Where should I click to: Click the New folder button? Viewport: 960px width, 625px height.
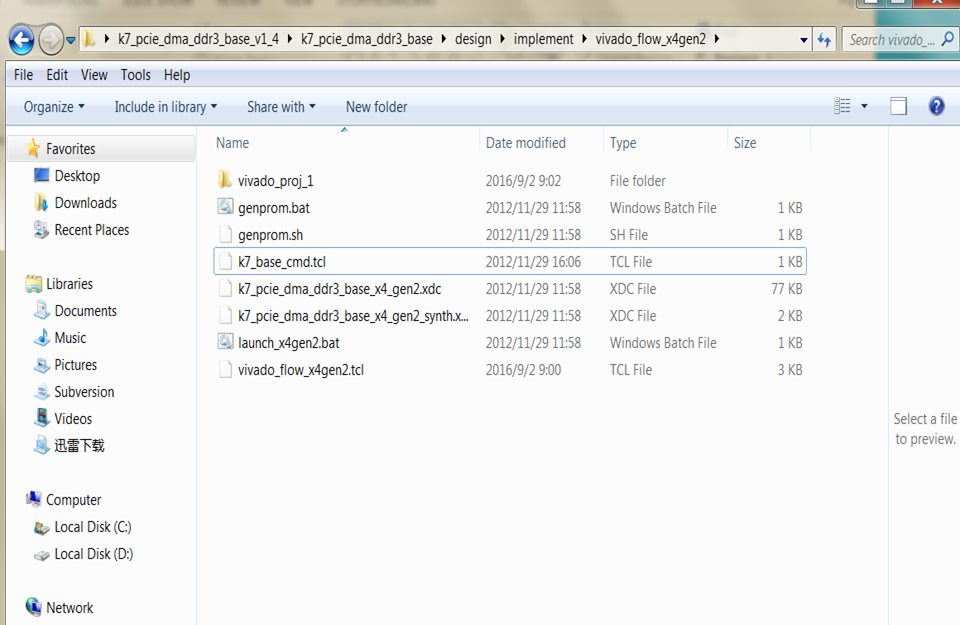pos(376,107)
